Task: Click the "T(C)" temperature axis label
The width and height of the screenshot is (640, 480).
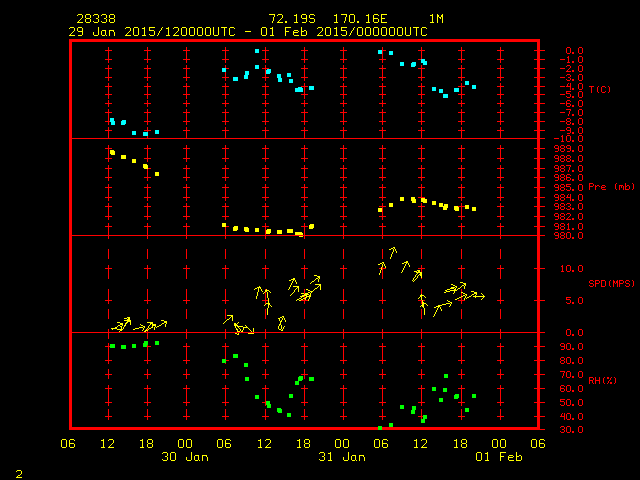Action: [600, 89]
